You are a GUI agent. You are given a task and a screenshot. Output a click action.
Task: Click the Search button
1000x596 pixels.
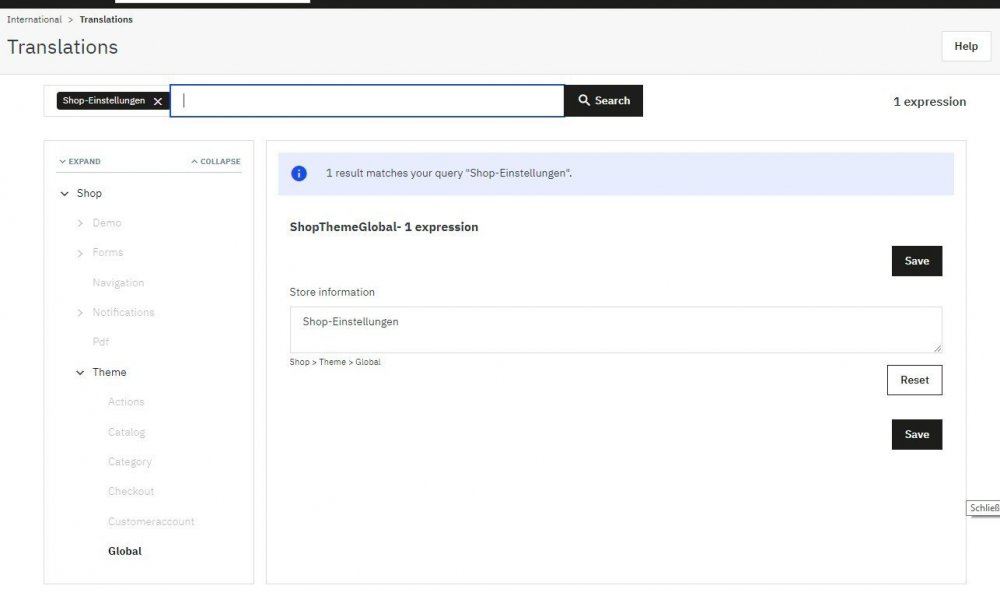(x=603, y=101)
